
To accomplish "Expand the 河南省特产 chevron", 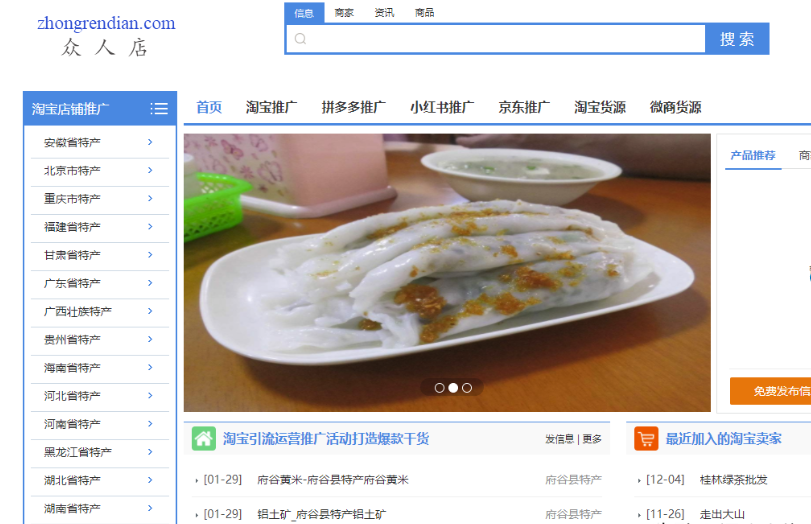I will (150, 424).
